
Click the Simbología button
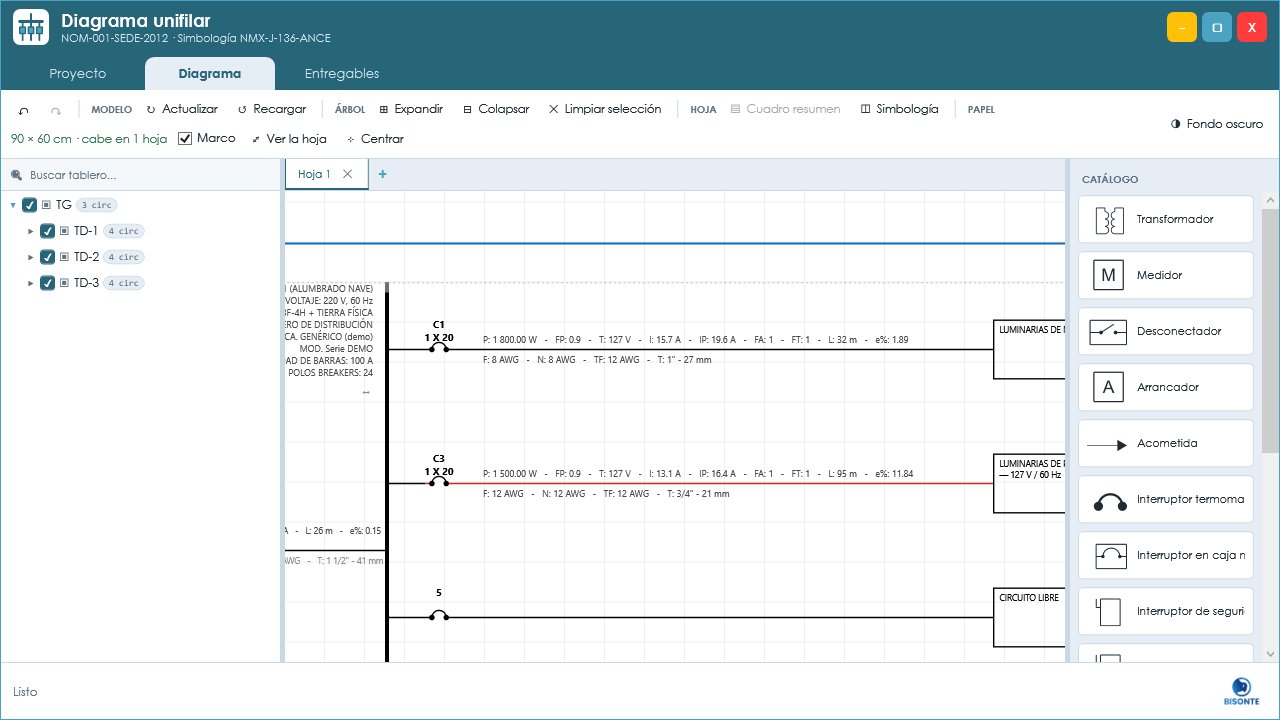(899, 109)
